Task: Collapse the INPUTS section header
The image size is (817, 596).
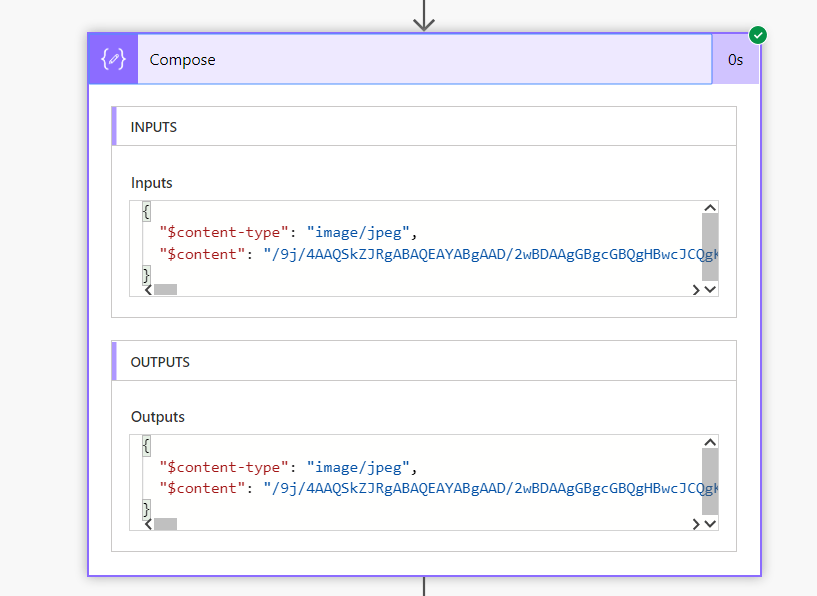Action: click(x=424, y=127)
